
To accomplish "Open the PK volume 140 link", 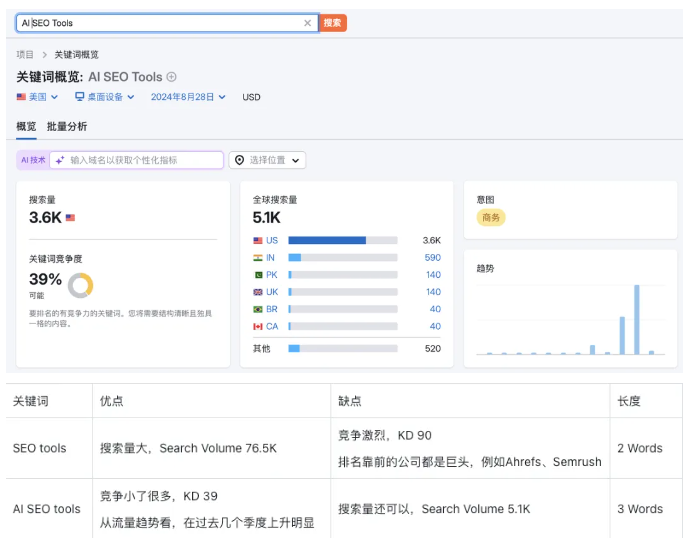I will [433, 275].
